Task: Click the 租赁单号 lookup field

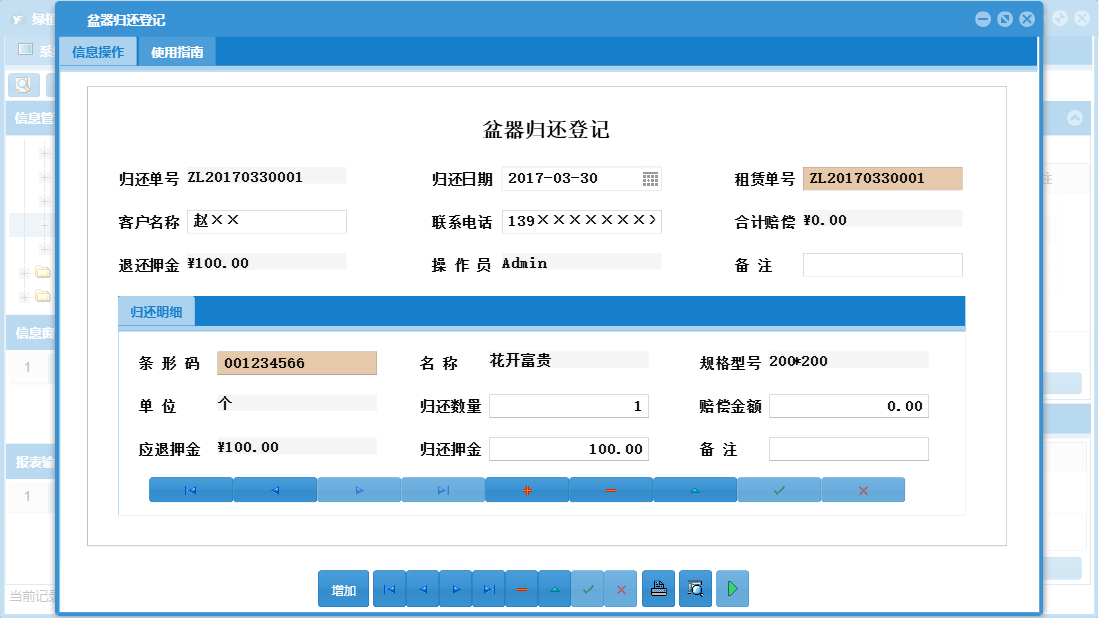Action: 881,178
